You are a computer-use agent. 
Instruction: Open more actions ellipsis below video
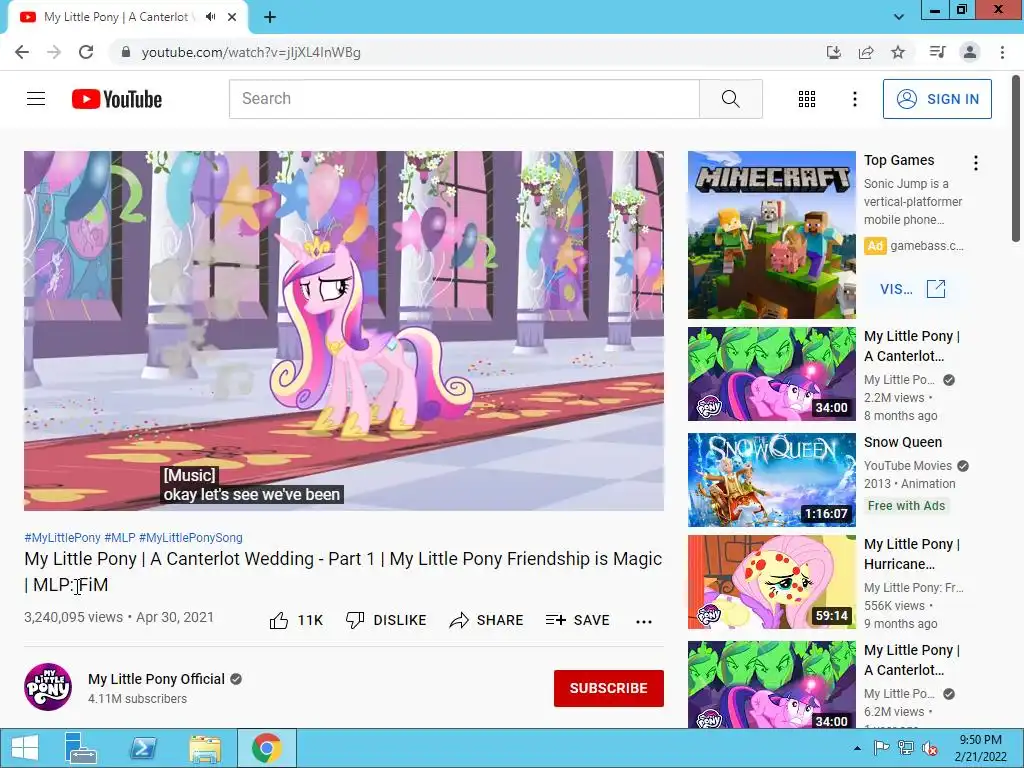tap(644, 621)
